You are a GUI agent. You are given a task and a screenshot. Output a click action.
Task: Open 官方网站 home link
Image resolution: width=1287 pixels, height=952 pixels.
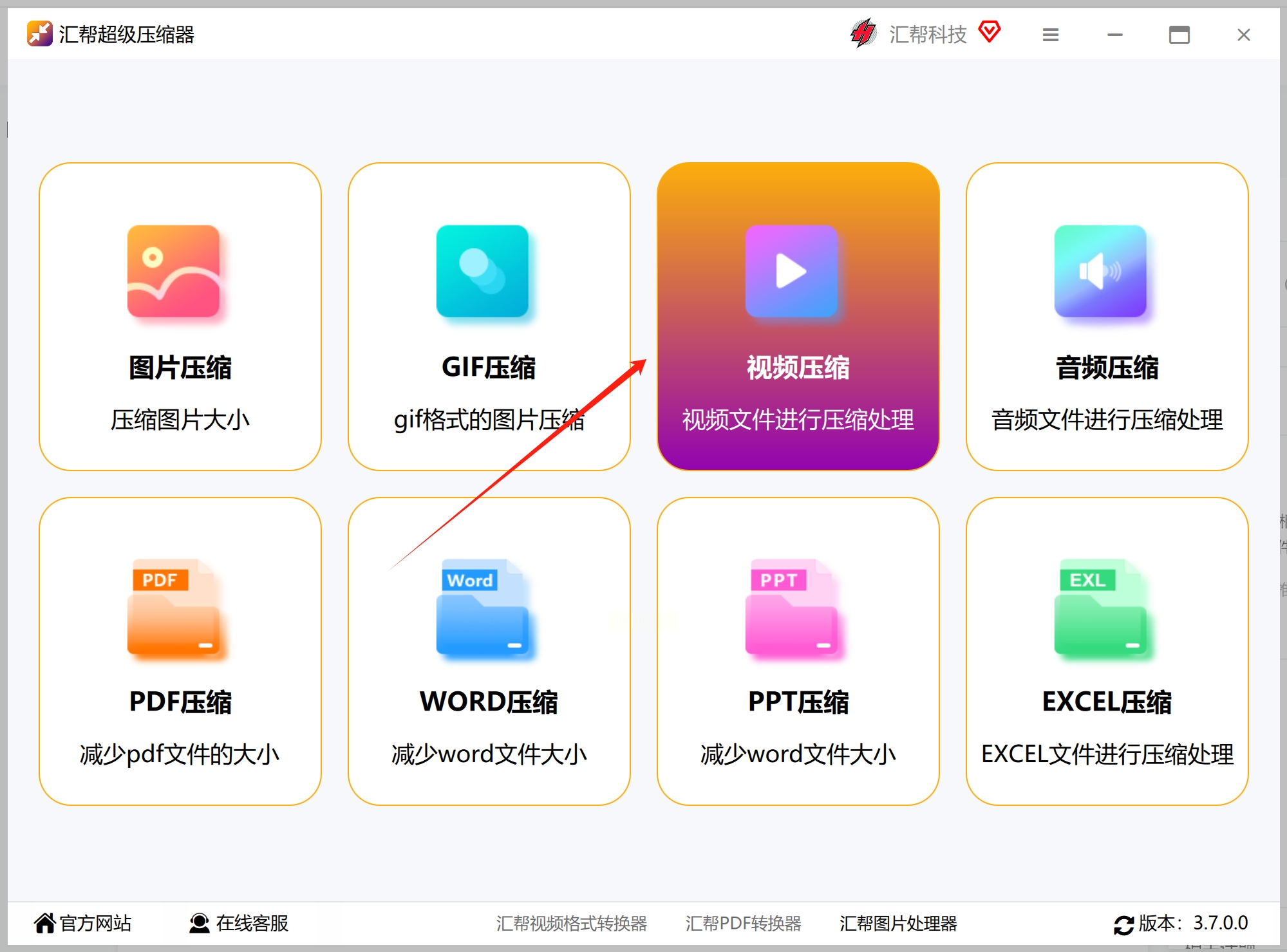pyautogui.click(x=82, y=923)
